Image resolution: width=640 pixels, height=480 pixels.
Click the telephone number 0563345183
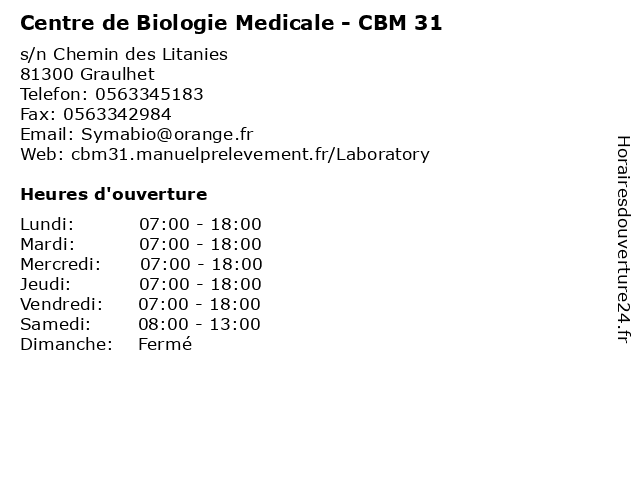point(149,94)
